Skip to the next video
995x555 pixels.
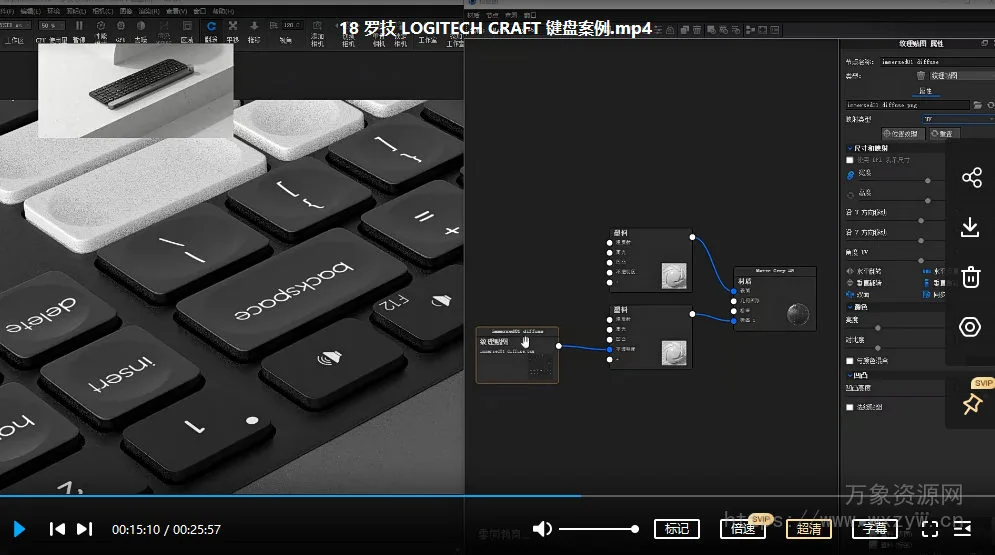85,529
